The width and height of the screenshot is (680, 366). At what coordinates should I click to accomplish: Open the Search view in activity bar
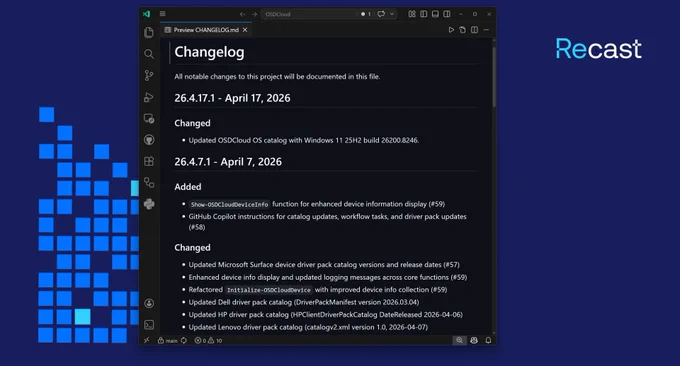(149, 54)
